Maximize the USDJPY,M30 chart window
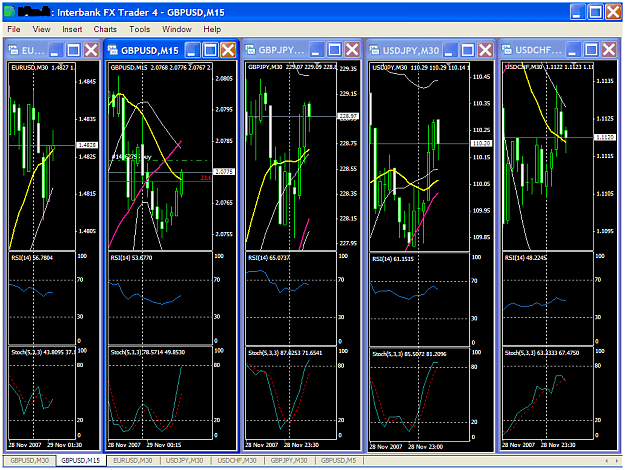 (x=468, y=50)
